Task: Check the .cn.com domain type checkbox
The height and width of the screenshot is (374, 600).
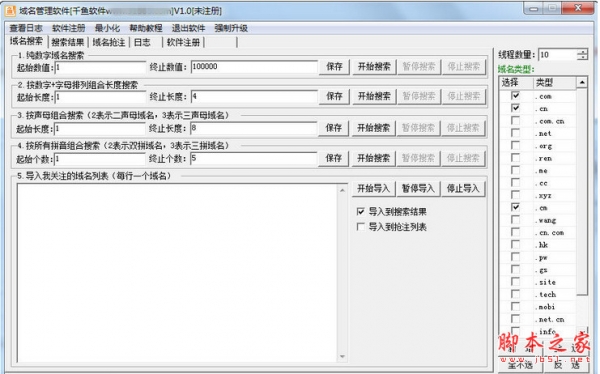Action: click(x=515, y=232)
